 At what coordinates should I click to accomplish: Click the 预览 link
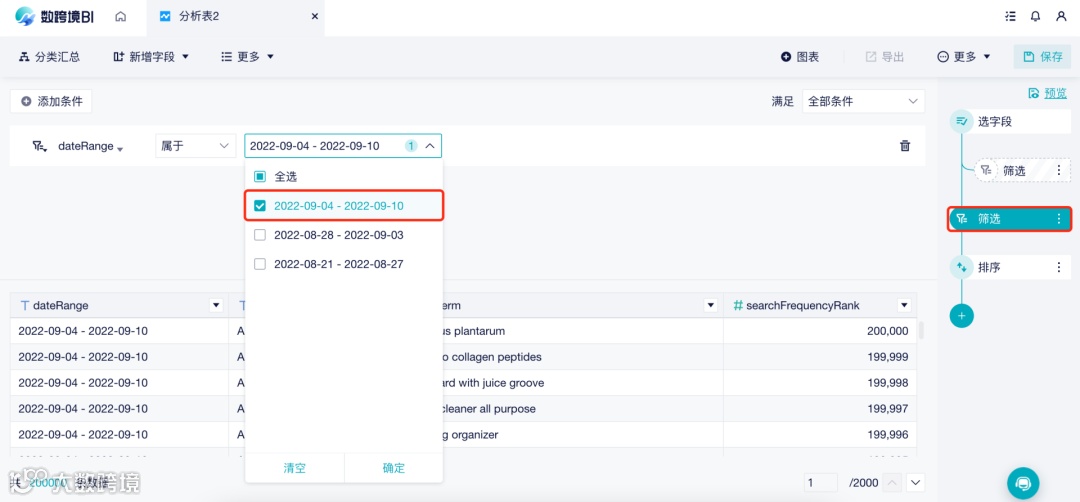(1055, 94)
